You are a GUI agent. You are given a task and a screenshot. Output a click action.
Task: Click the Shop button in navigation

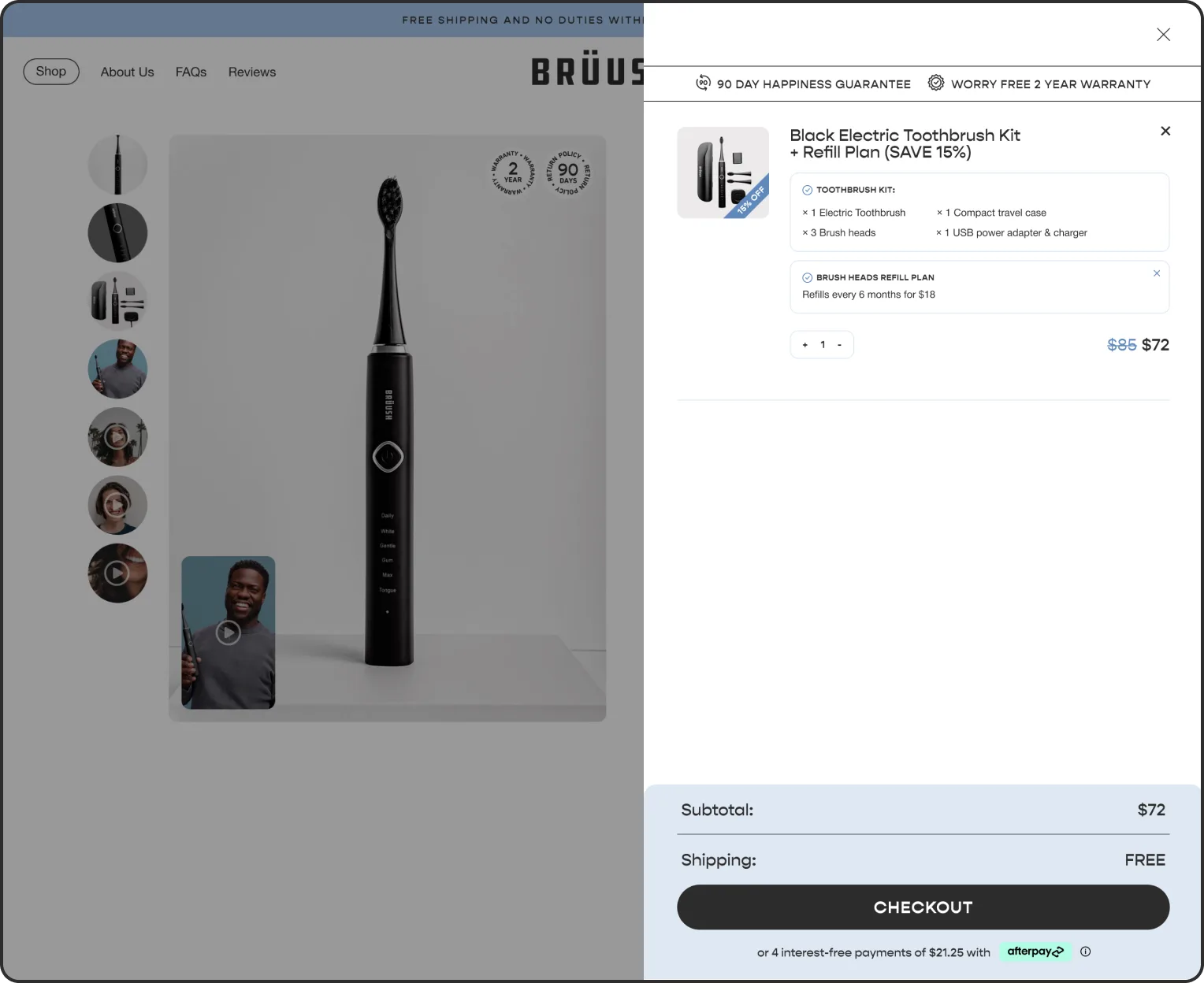(51, 72)
